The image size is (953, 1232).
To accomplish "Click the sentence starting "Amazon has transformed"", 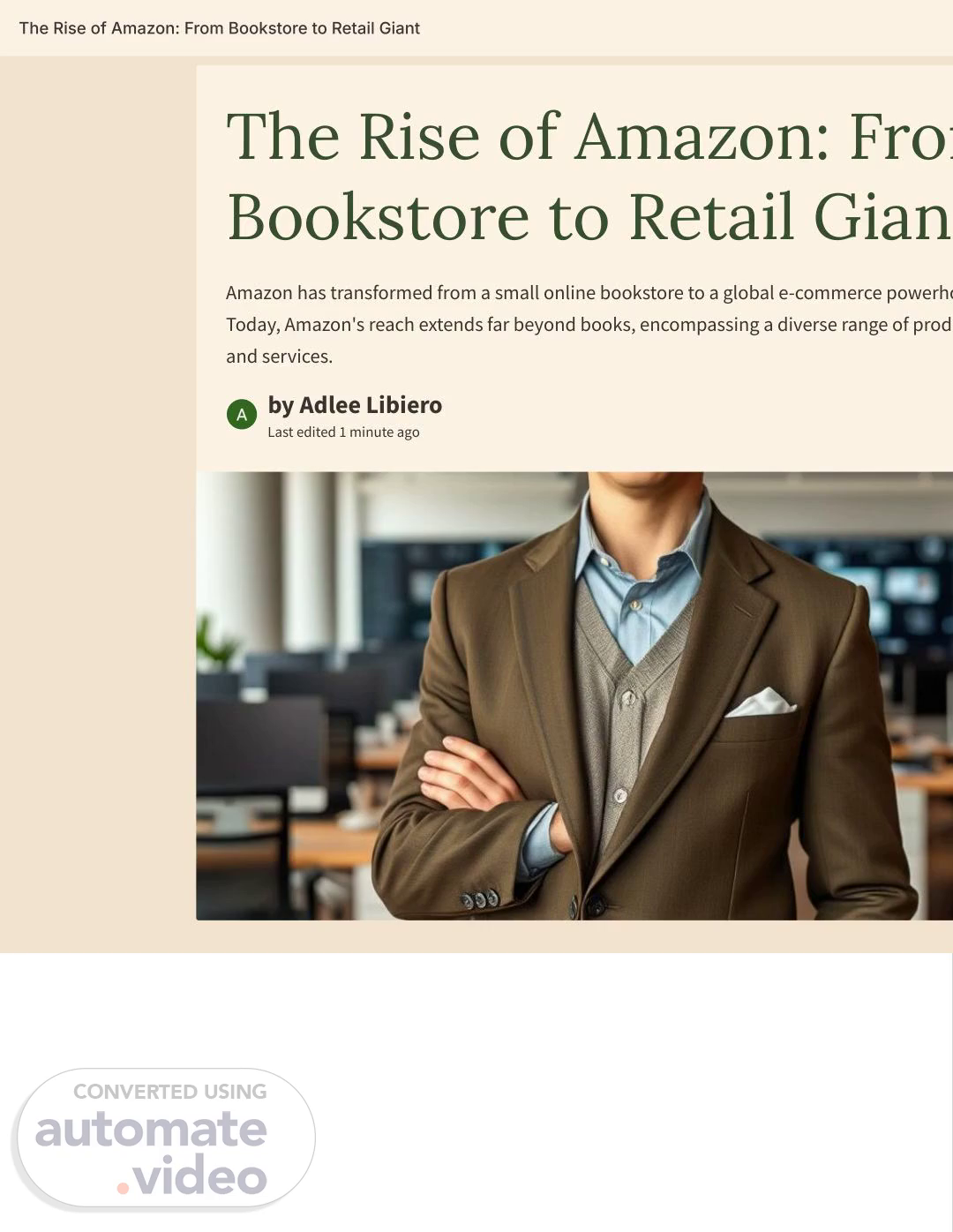I will coord(589,293).
